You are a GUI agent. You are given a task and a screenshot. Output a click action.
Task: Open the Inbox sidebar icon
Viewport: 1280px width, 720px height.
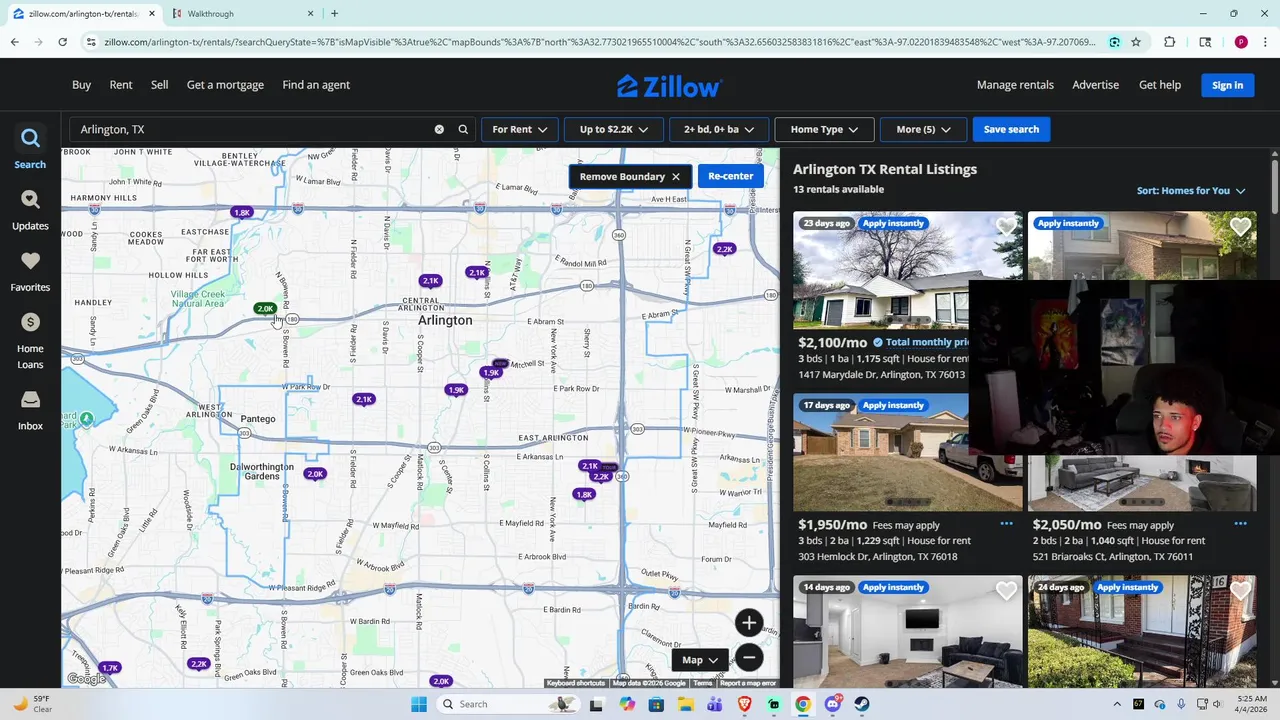tap(30, 410)
